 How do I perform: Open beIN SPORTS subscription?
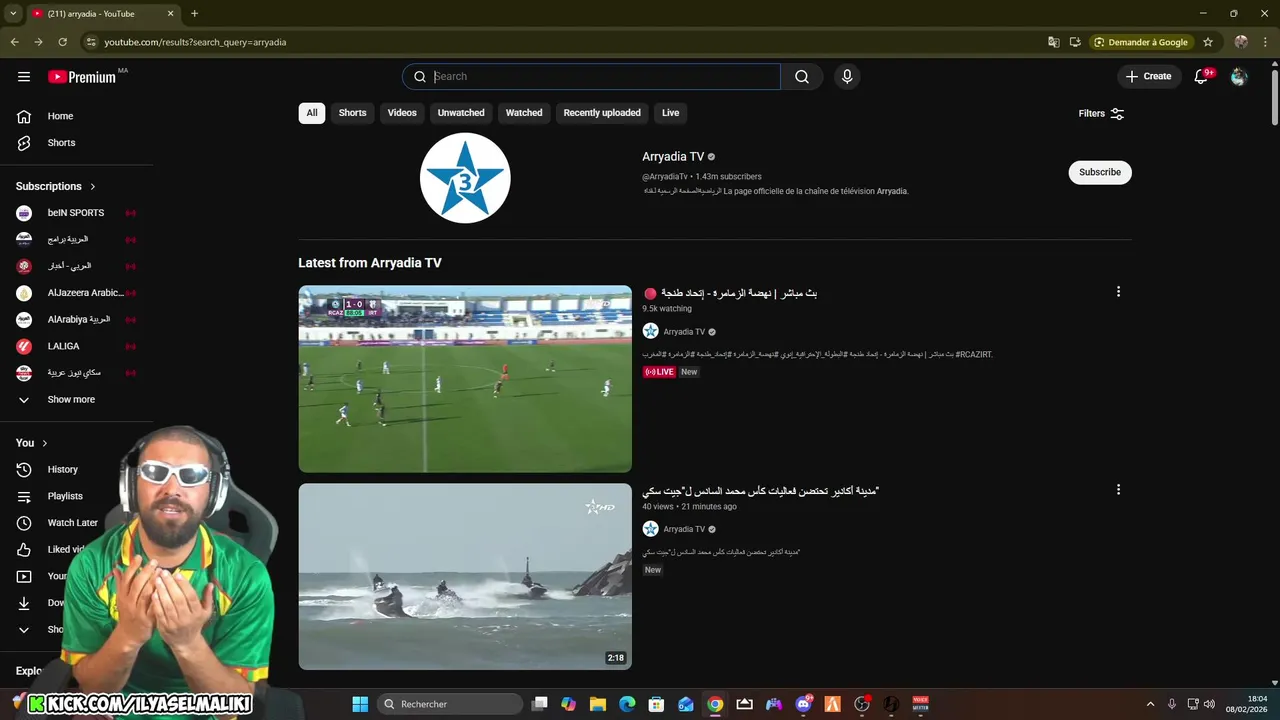point(76,213)
